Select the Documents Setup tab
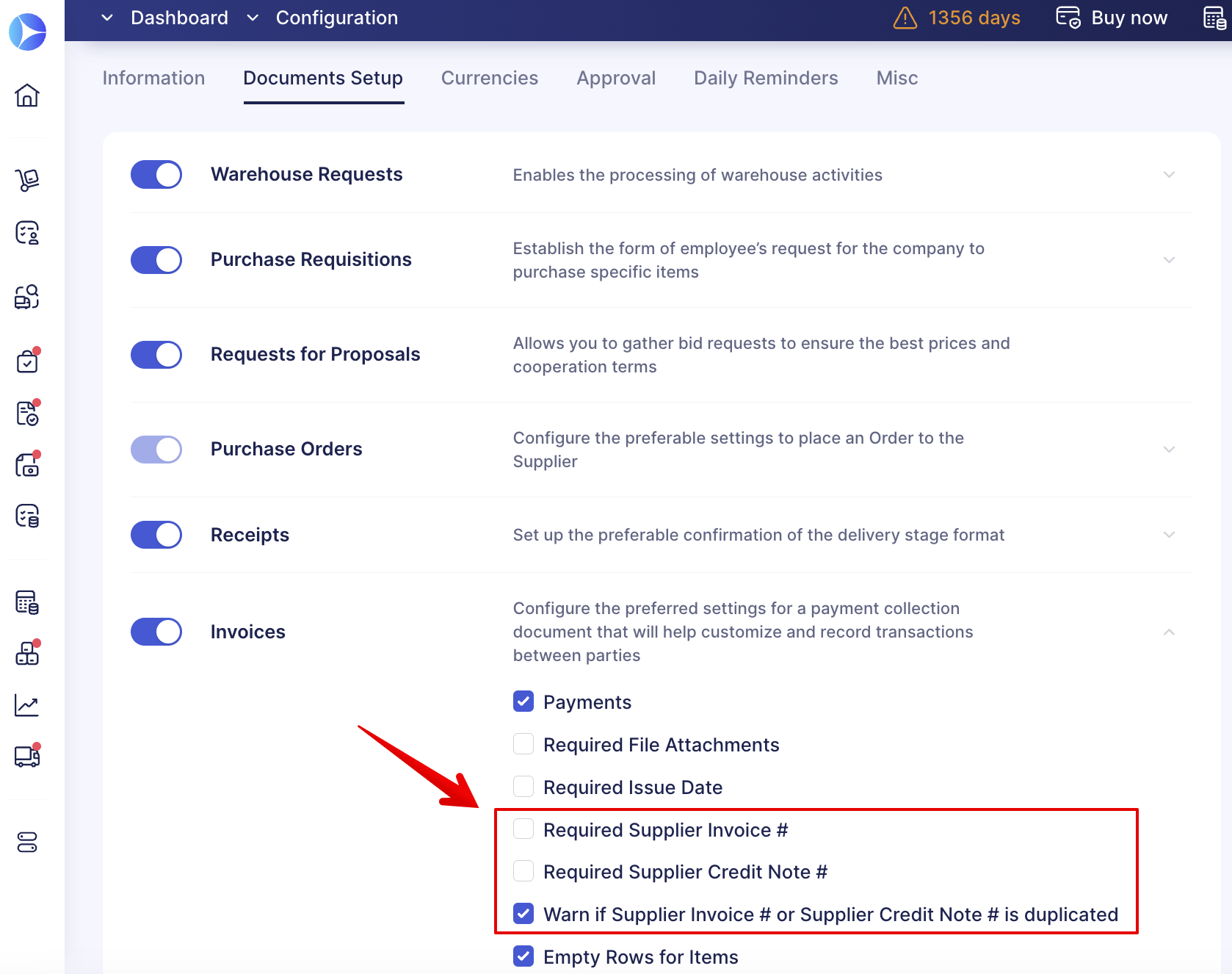The image size is (1232, 974). [323, 78]
